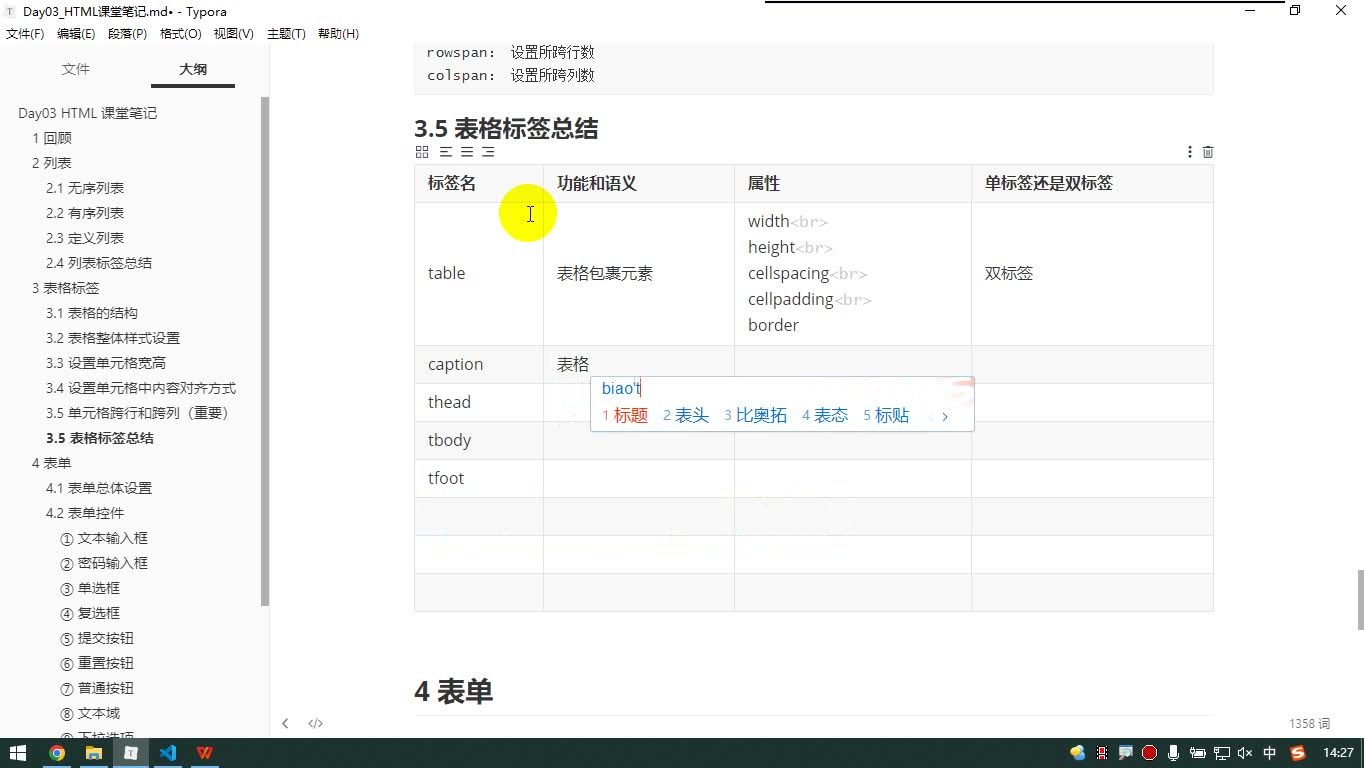Open Windows Start menu
This screenshot has width=1364, height=768.
(18, 753)
